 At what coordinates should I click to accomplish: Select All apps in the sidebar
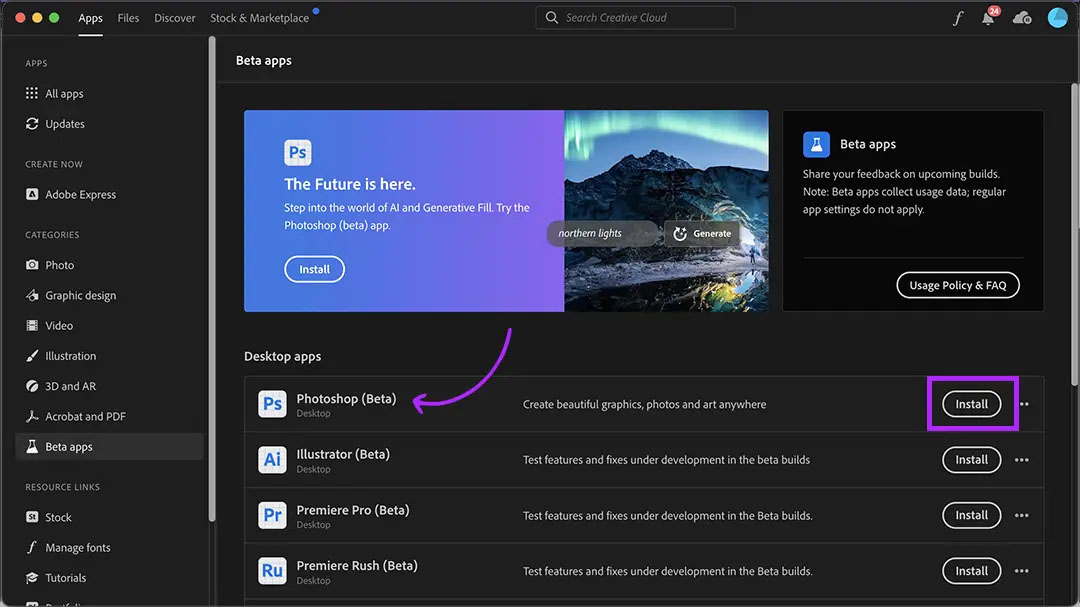110,93
